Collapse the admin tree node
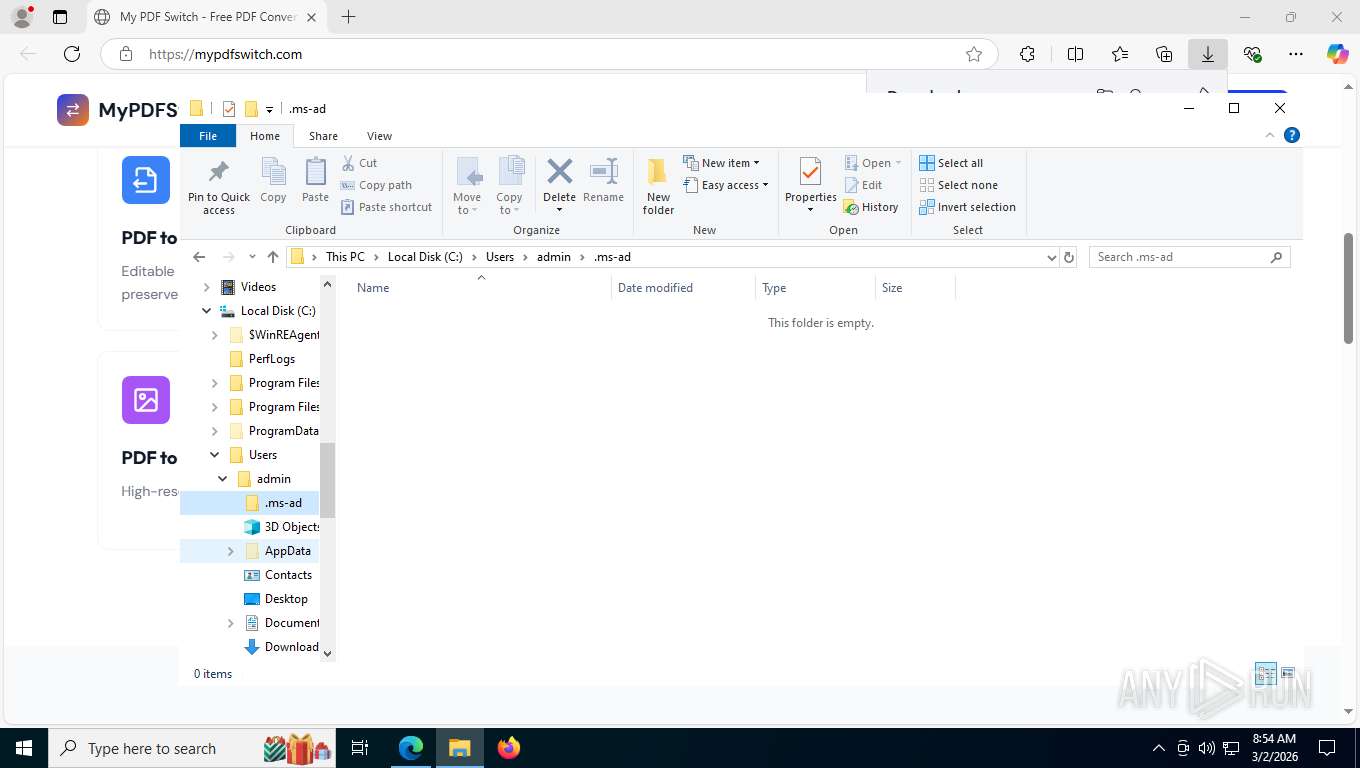Viewport: 1360px width, 768px height. coord(223,479)
